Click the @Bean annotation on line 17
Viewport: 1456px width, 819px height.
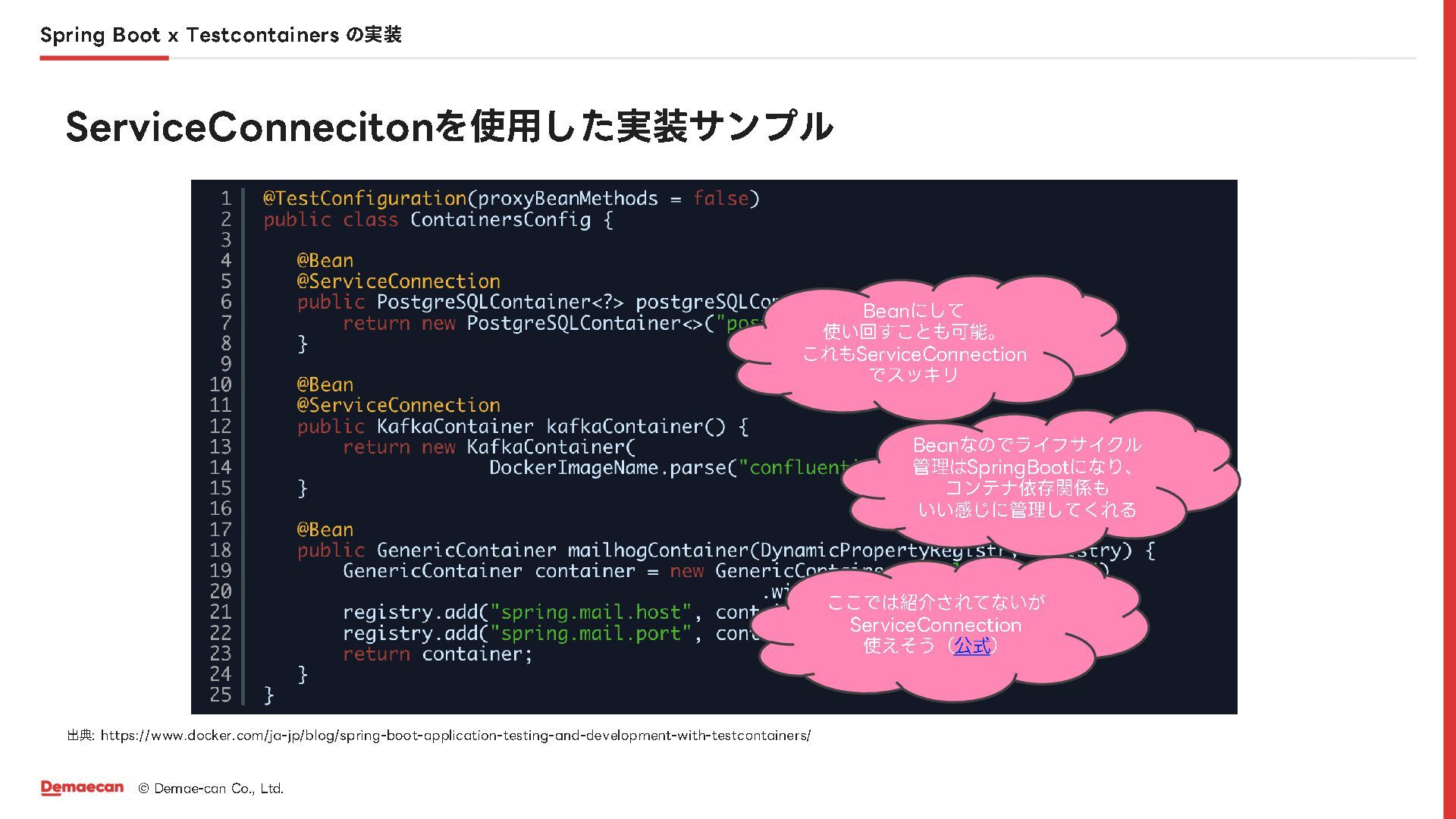click(x=325, y=529)
